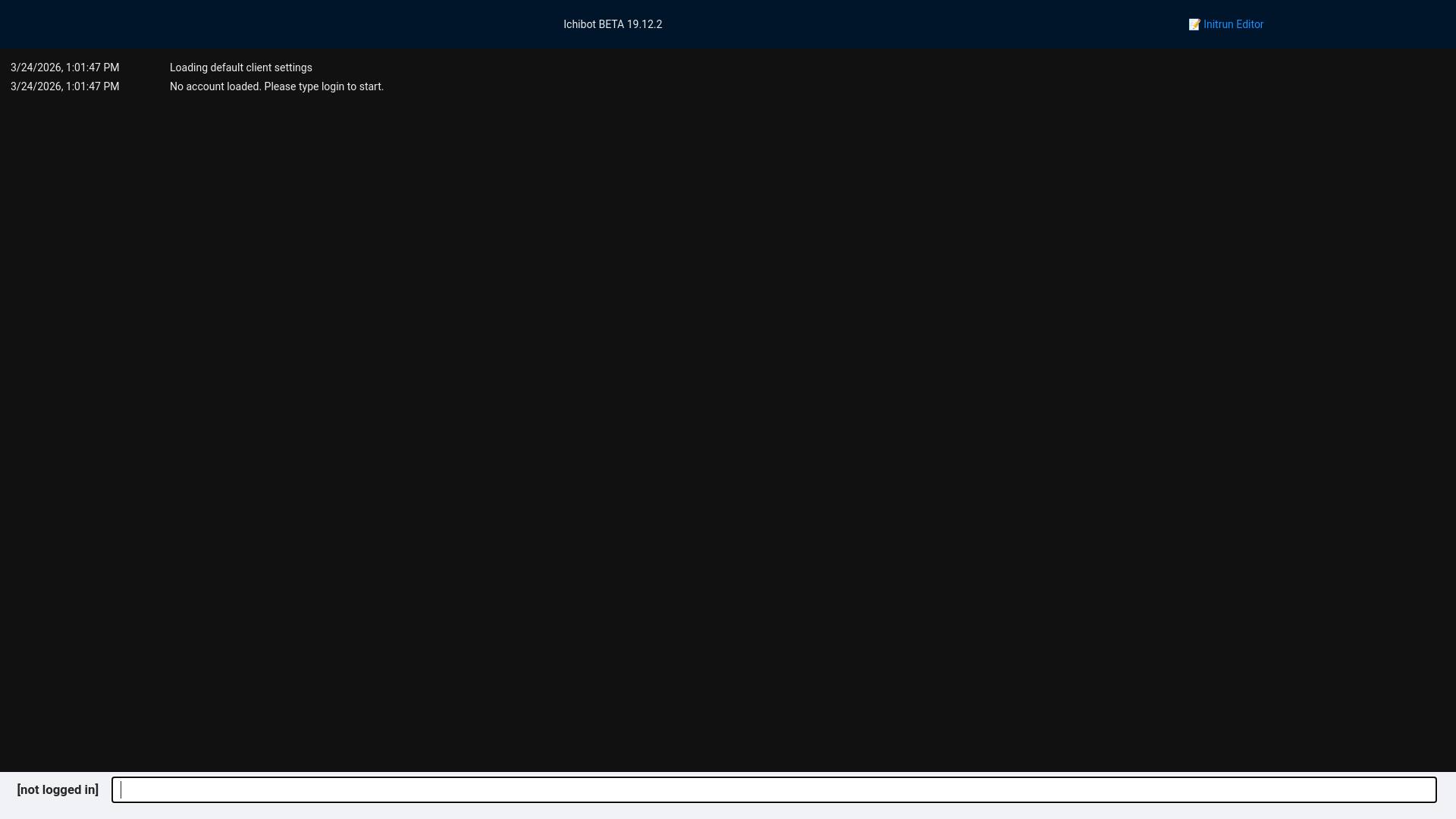Viewport: 1456px width, 819px height.
Task: Click the memo icon beside Initrun Editor
Action: click(1194, 25)
